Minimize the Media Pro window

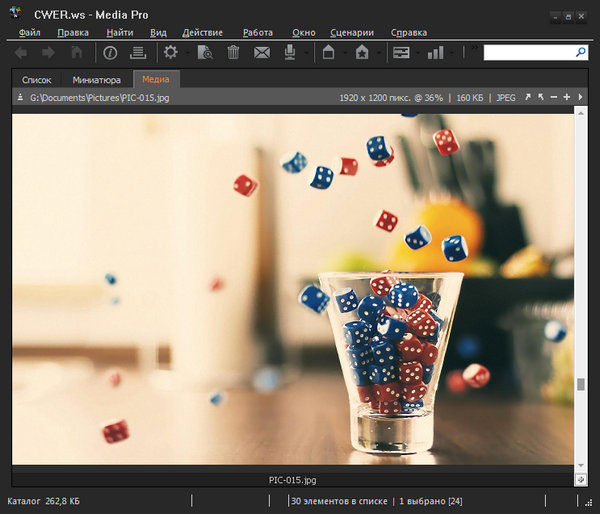(x=556, y=16)
